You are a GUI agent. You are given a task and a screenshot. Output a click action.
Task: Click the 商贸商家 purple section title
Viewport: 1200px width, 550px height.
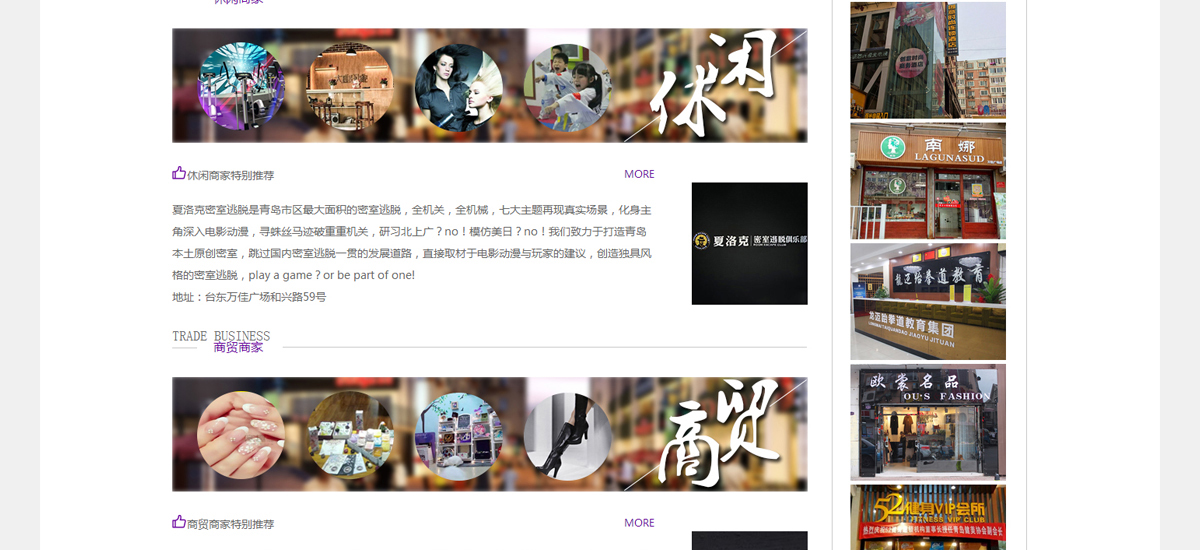(238, 347)
